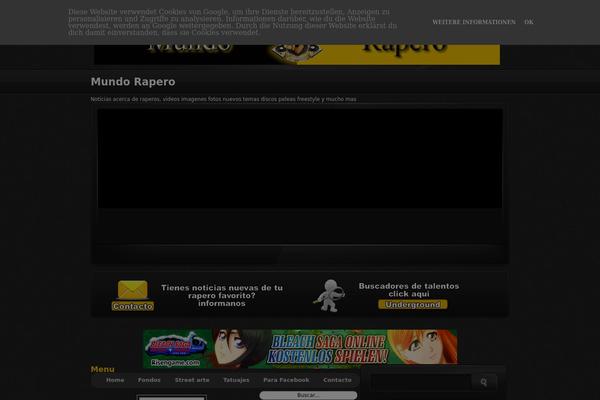Click the yellow envelope Contacto icon
This screenshot has height=400, width=600.
point(133,290)
